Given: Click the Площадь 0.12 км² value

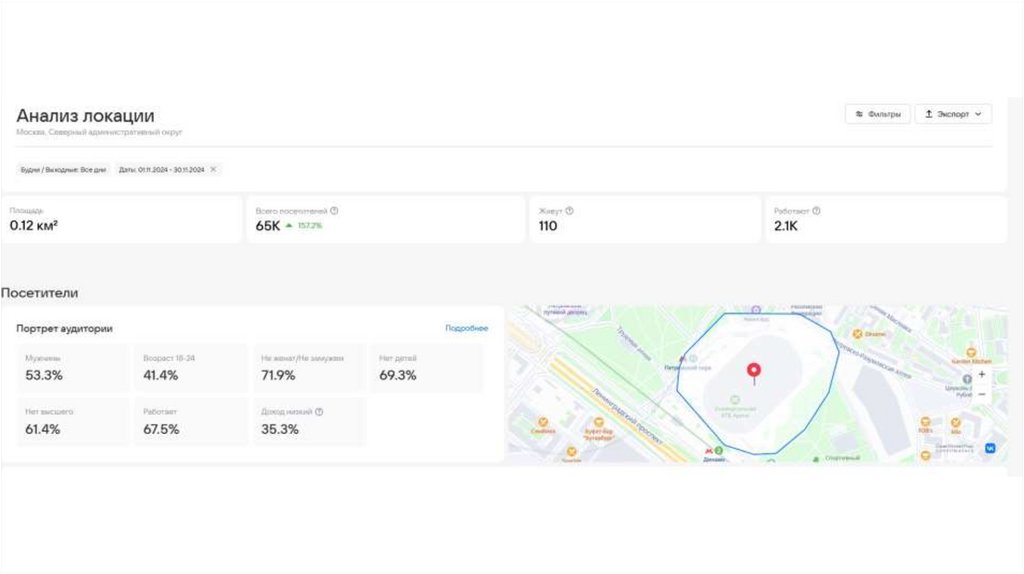Looking at the screenshot, I should pyautogui.click(x=34, y=226).
